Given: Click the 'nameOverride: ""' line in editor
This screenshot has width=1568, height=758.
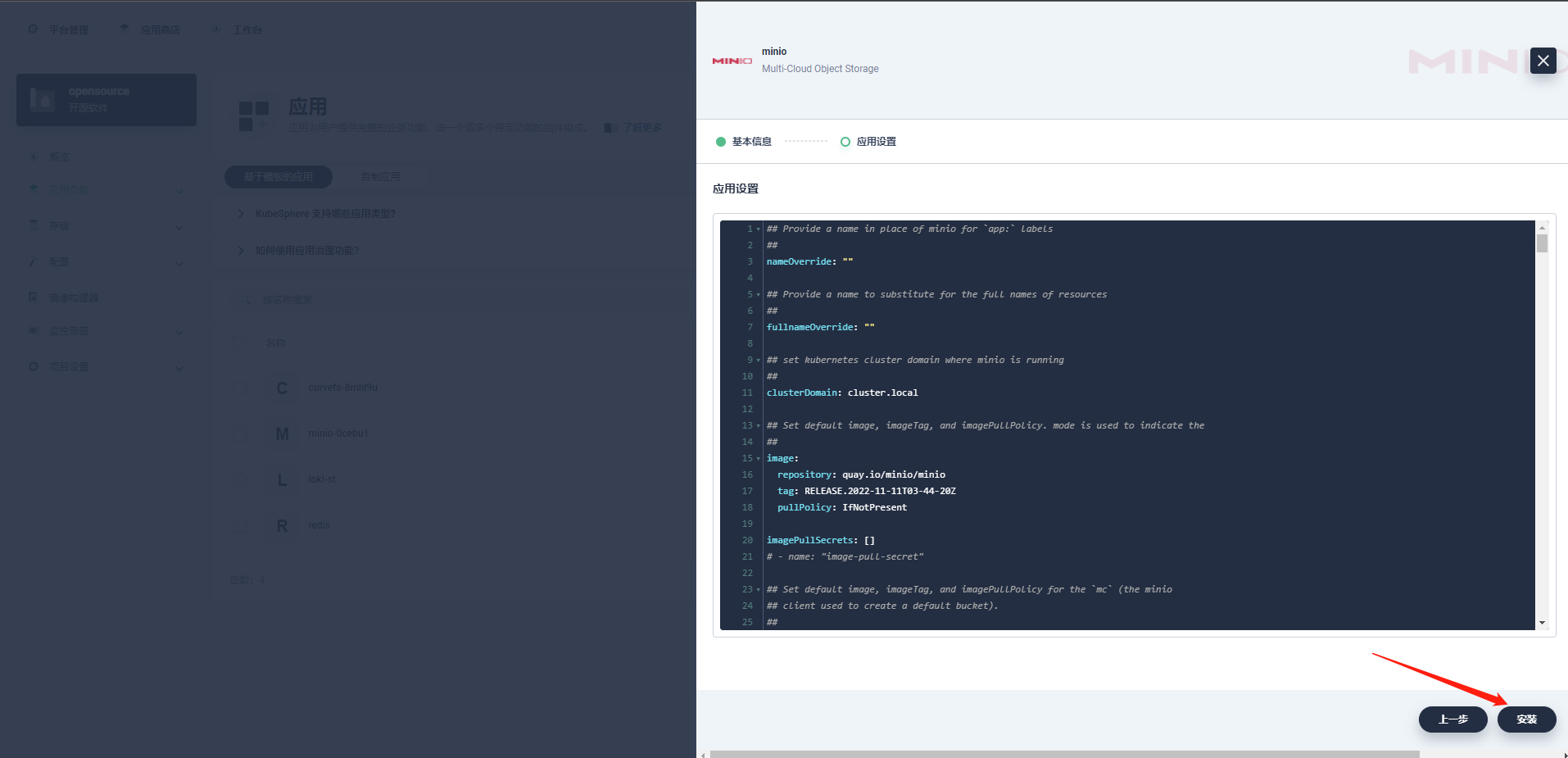Looking at the screenshot, I should 810,262.
